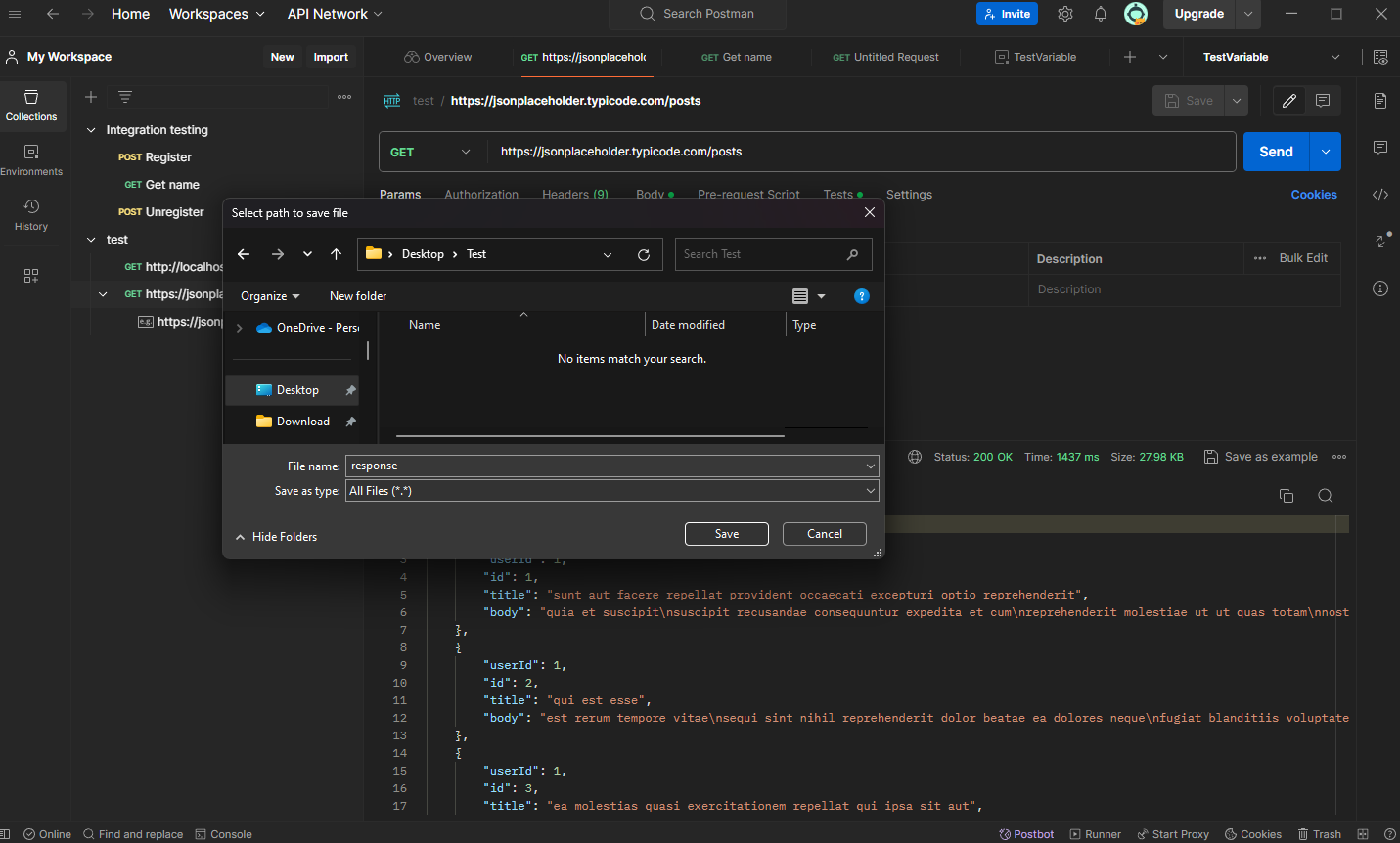Copy the response body with copy icon
Viewport: 1400px width, 843px height.
[x=1287, y=496]
